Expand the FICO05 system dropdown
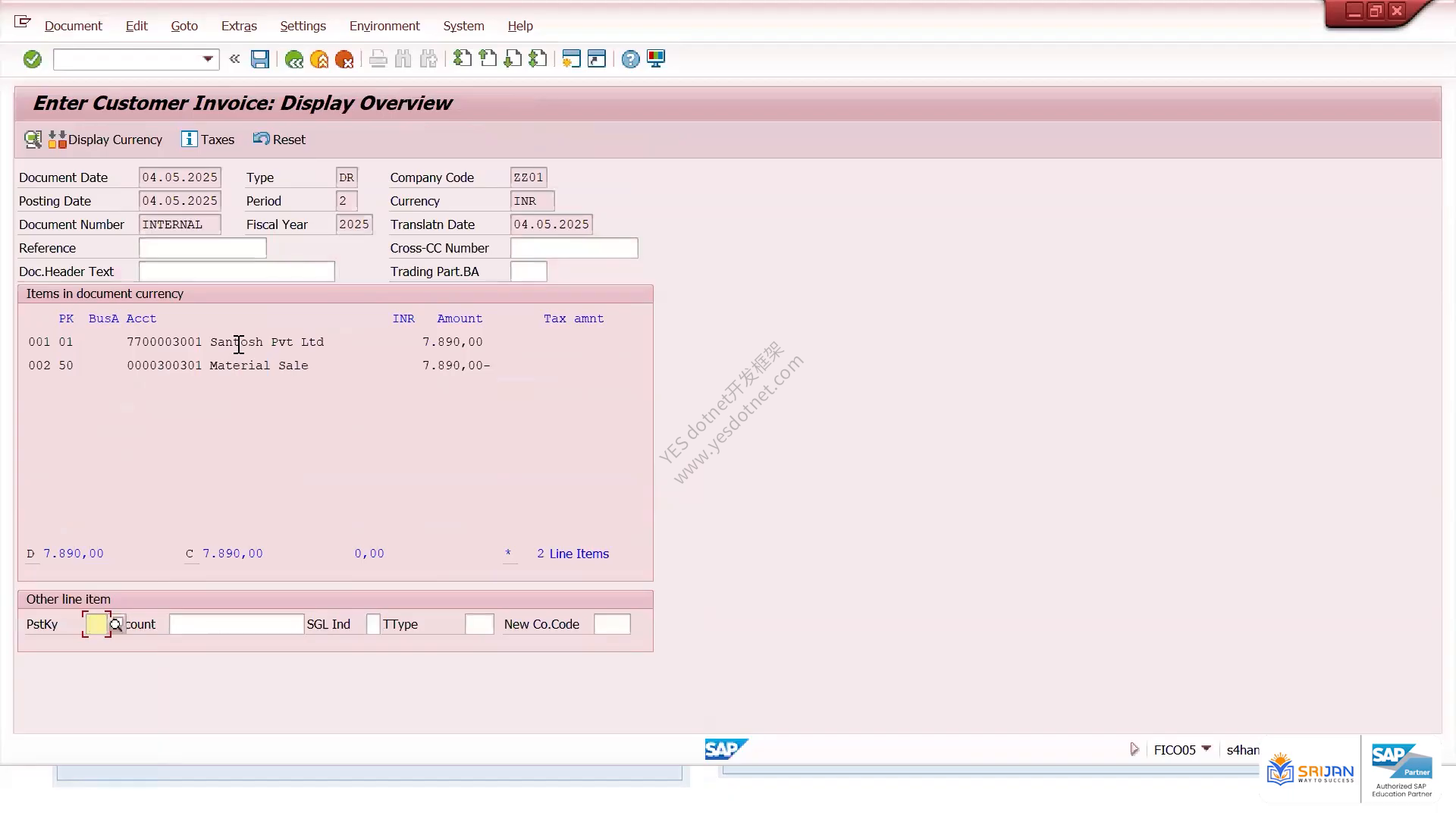 tap(1206, 749)
